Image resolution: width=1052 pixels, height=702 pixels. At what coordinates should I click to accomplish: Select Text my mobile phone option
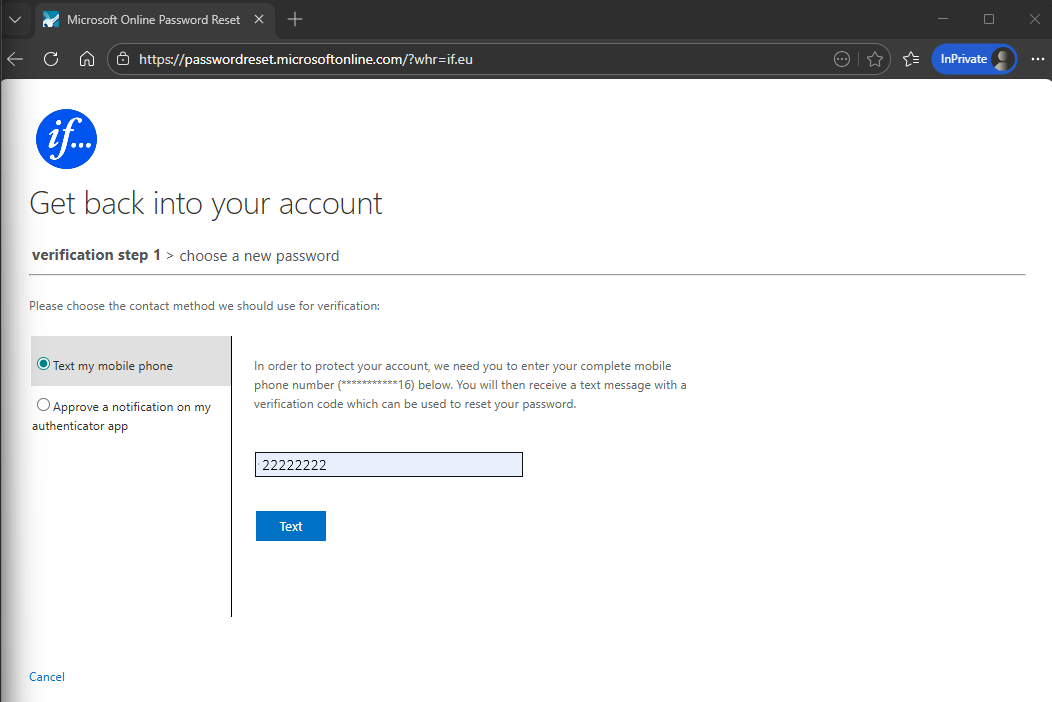tap(44, 364)
